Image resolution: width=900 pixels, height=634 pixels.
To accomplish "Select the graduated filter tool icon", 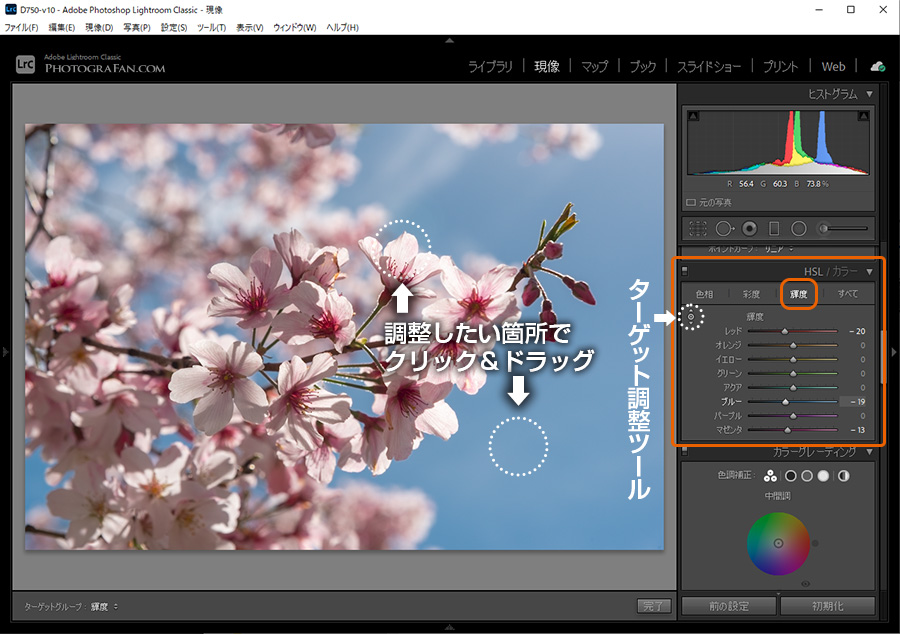I will point(774,228).
